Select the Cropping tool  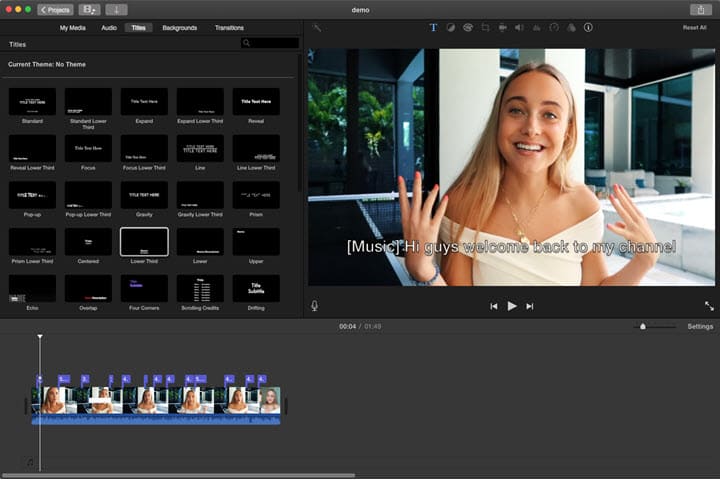coord(485,27)
